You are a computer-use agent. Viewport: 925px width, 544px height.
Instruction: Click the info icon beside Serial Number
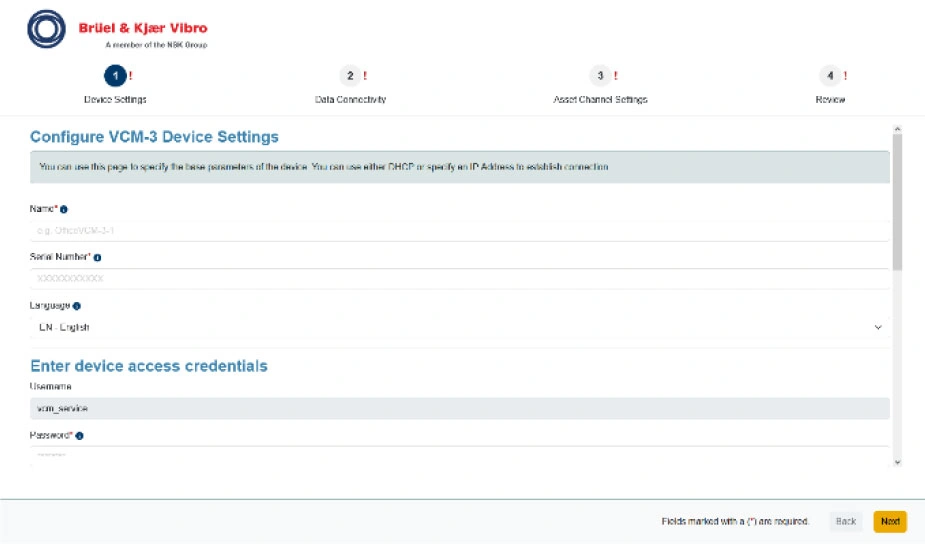pyautogui.click(x=97, y=257)
